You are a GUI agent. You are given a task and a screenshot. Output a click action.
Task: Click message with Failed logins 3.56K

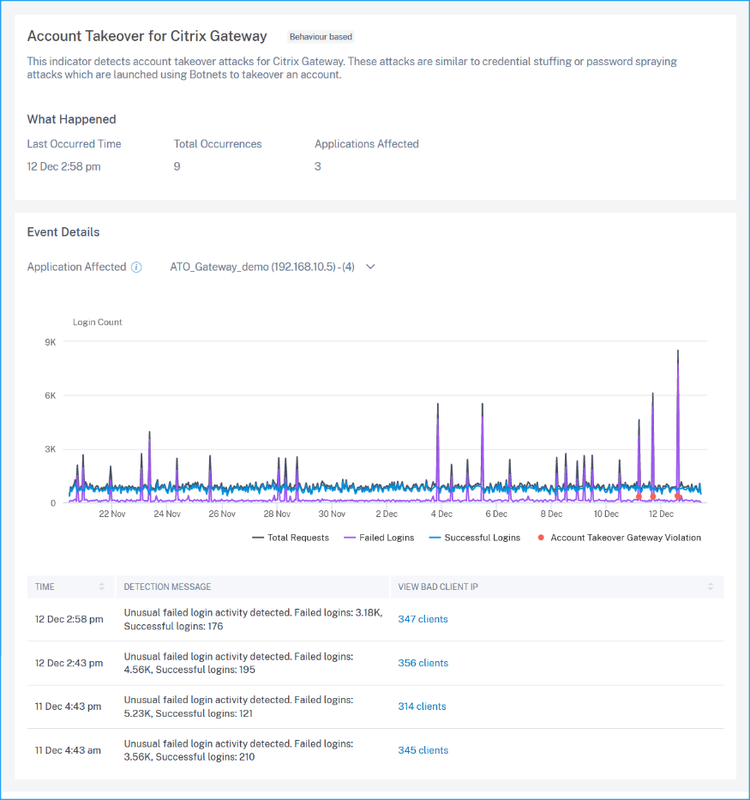(239, 750)
